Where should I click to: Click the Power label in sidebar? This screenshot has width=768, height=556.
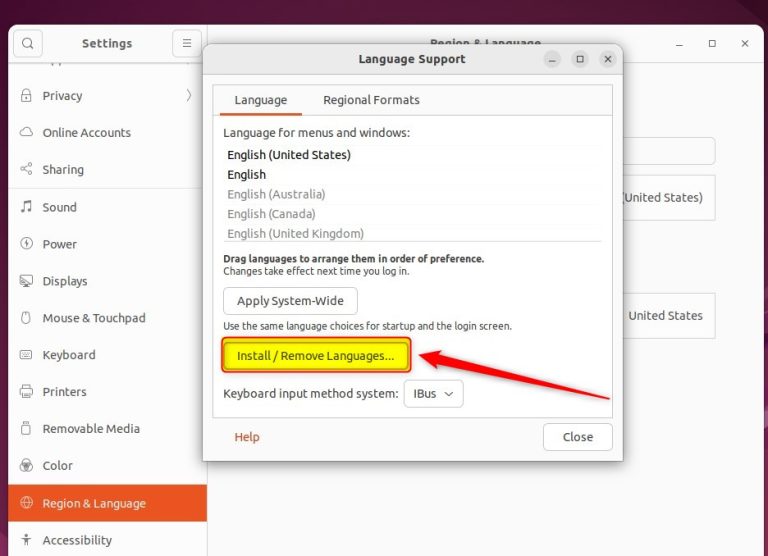coord(60,244)
